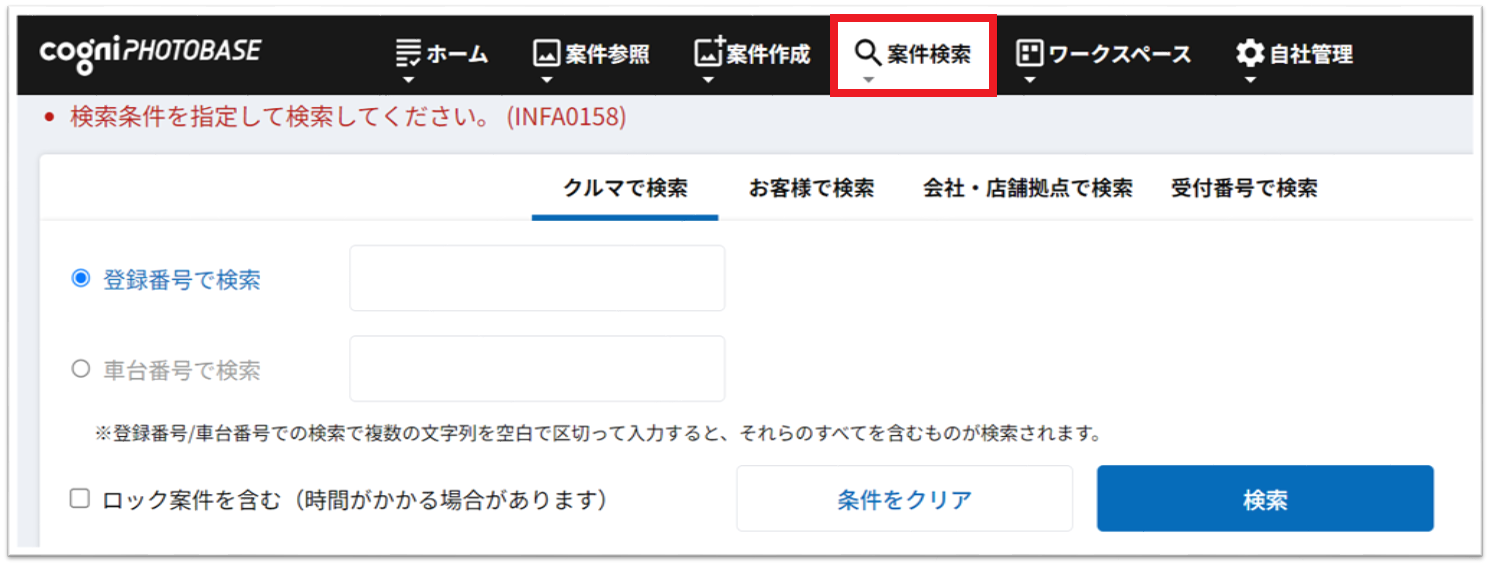The image size is (1490, 566).
Task: Click the ワークスペース grid icon
Action: (x=1029, y=54)
